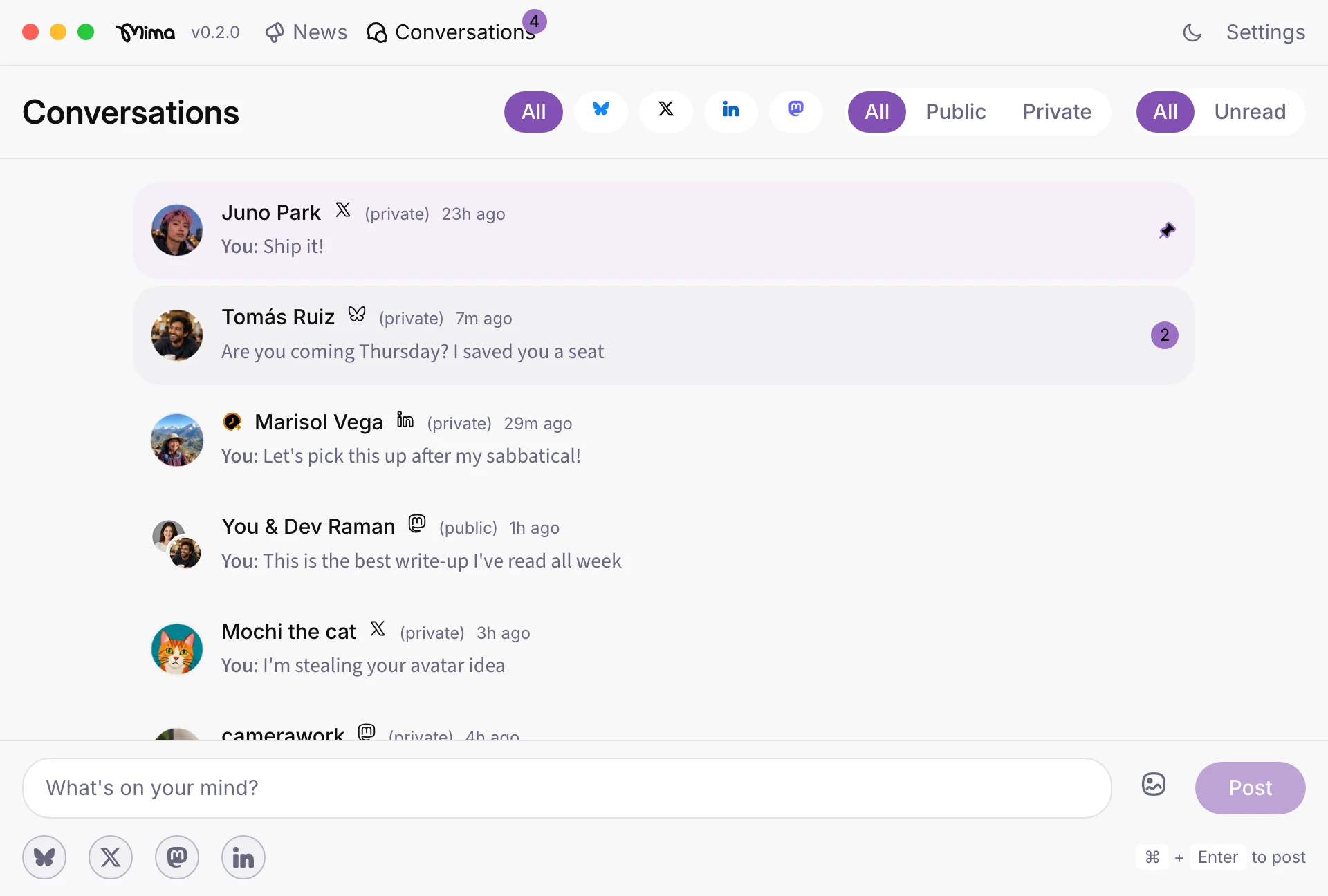
Task: Click the attach image icon beside composer
Action: click(x=1153, y=785)
